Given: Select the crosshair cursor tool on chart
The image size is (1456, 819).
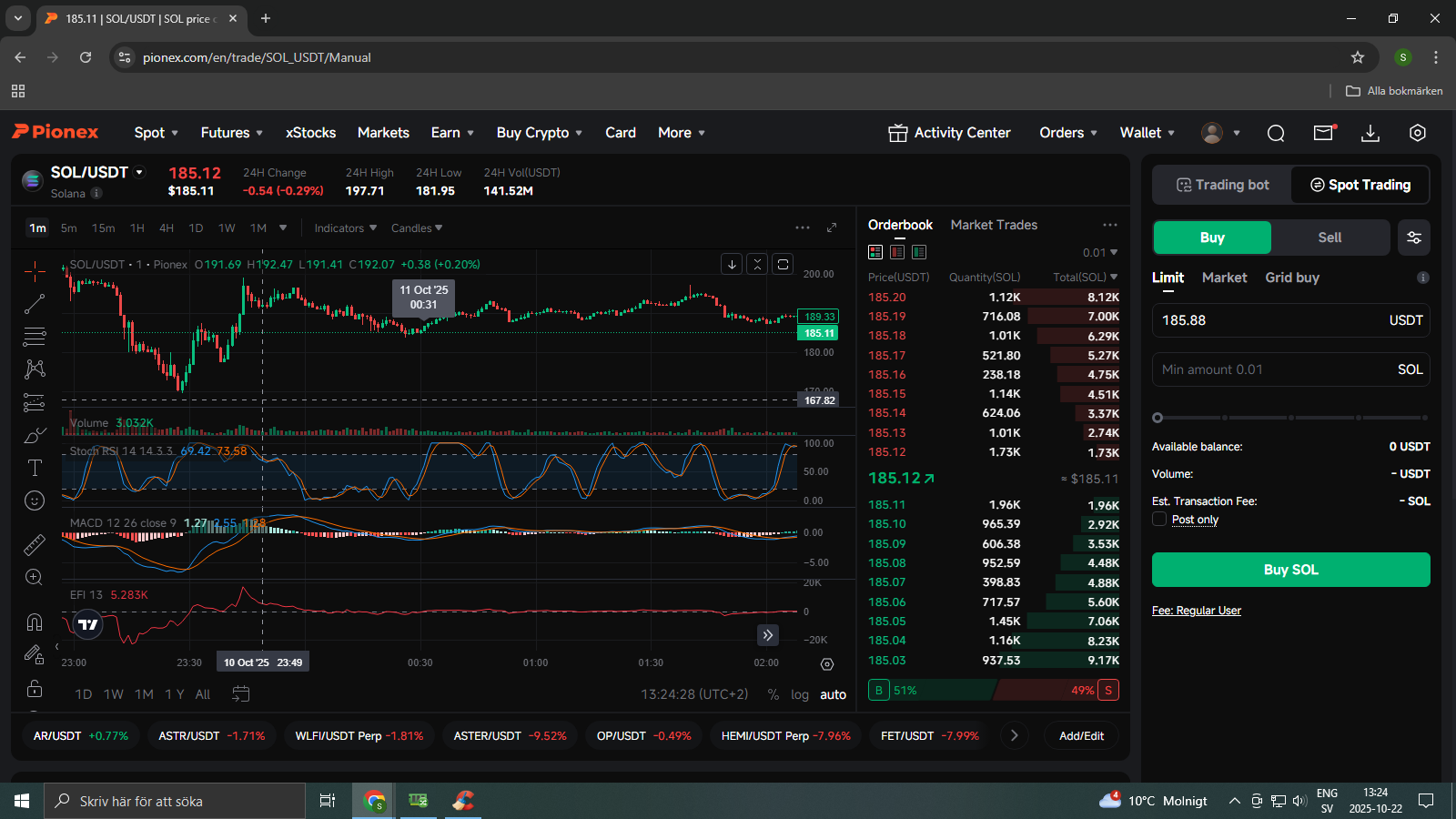Looking at the screenshot, I should pos(35,270).
